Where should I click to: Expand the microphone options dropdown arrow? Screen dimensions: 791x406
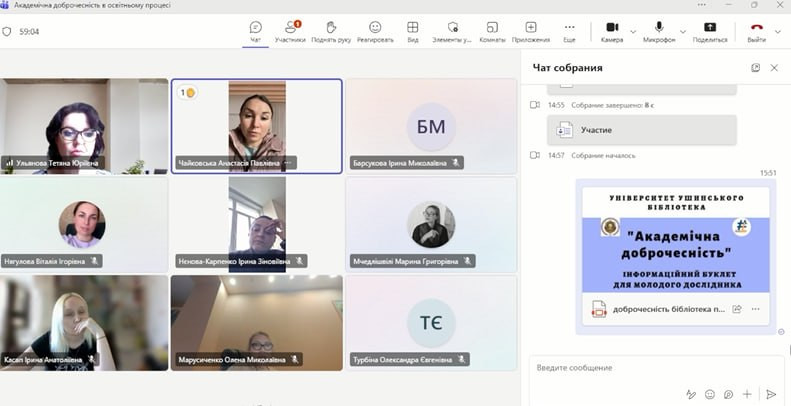[x=682, y=31]
